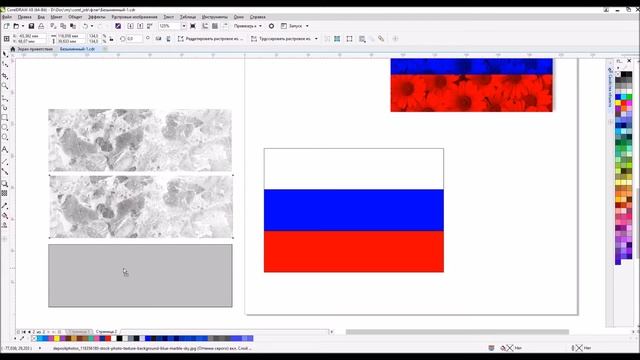The image size is (640, 360).
Task: Click the Paste icon in the toolbar
Action: 73,26
